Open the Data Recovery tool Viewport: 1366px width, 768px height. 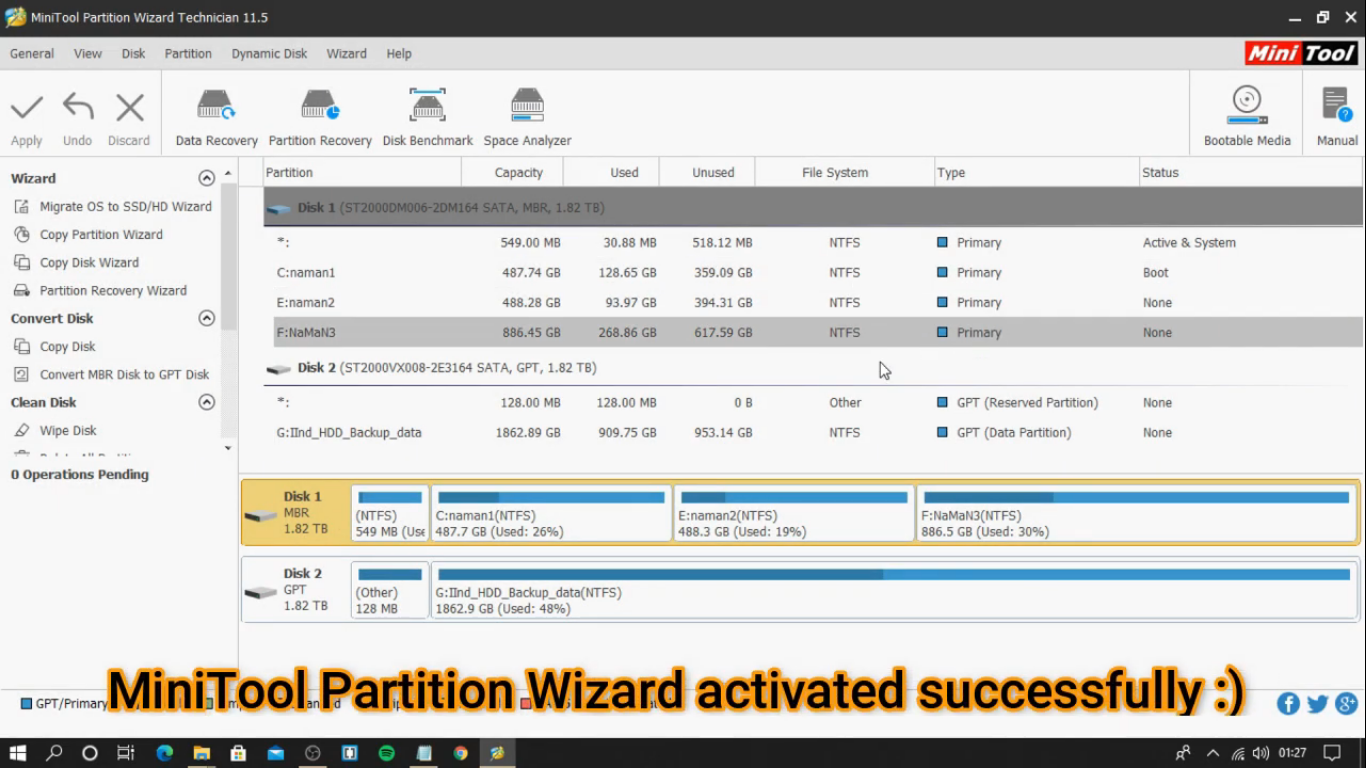point(215,113)
